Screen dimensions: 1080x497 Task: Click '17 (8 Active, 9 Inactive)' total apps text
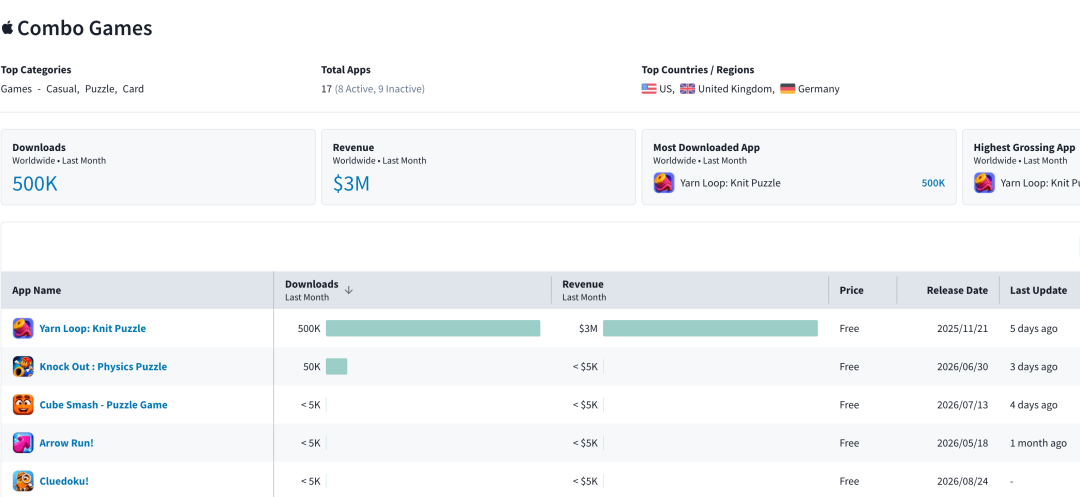point(373,89)
